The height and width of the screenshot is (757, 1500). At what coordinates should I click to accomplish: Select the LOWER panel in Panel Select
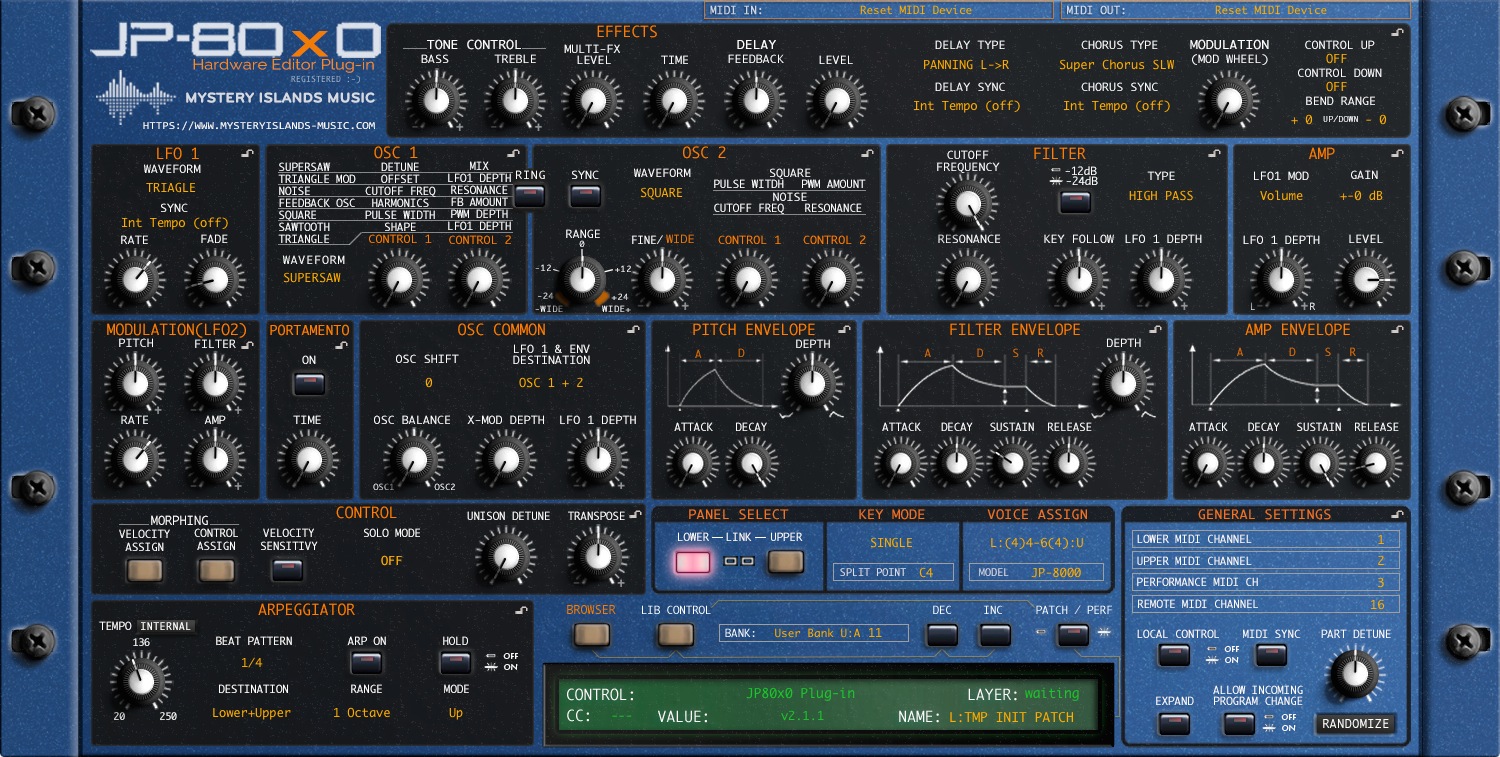pyautogui.click(x=691, y=562)
